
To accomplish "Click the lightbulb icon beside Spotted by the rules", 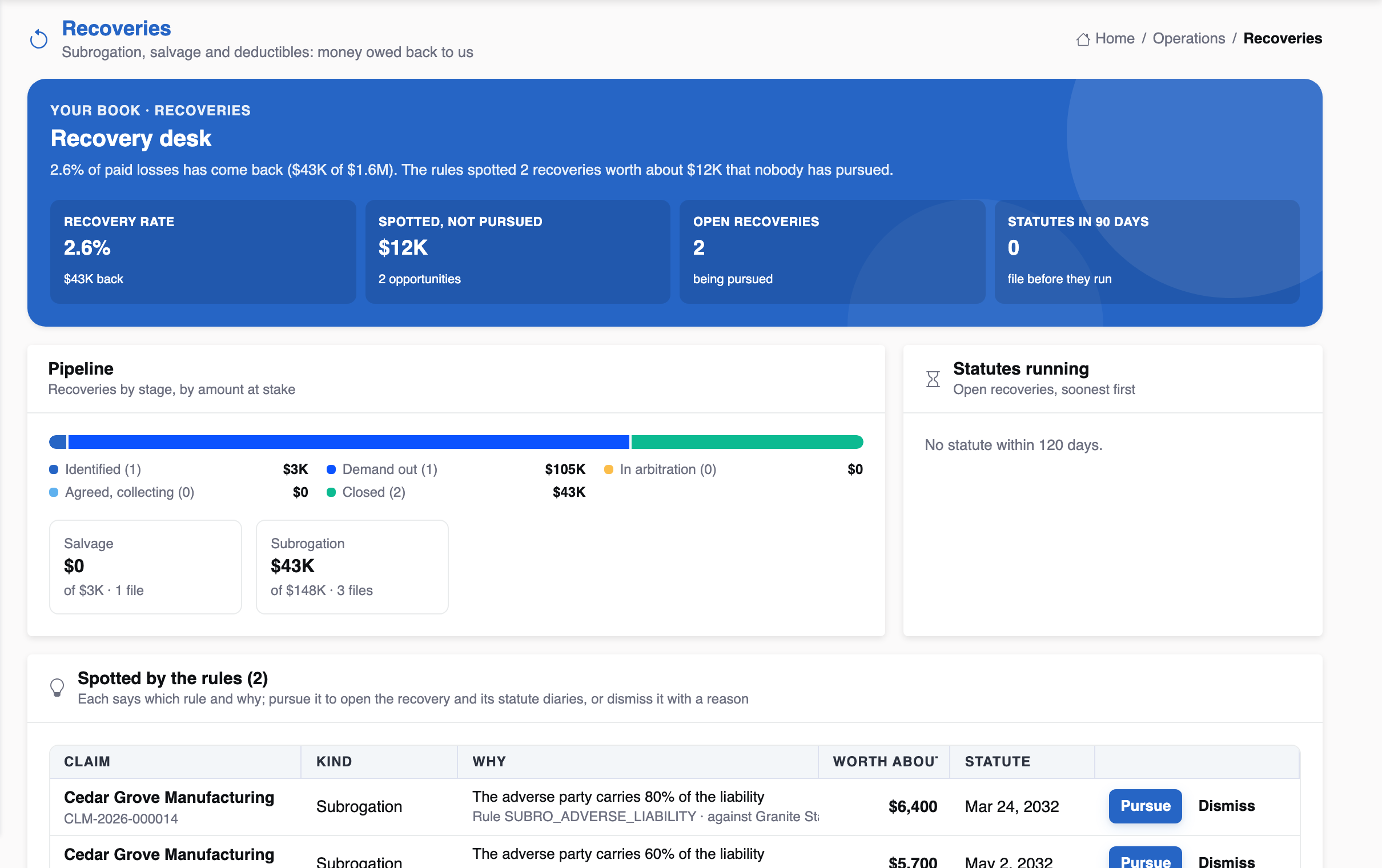I will click(x=57, y=688).
